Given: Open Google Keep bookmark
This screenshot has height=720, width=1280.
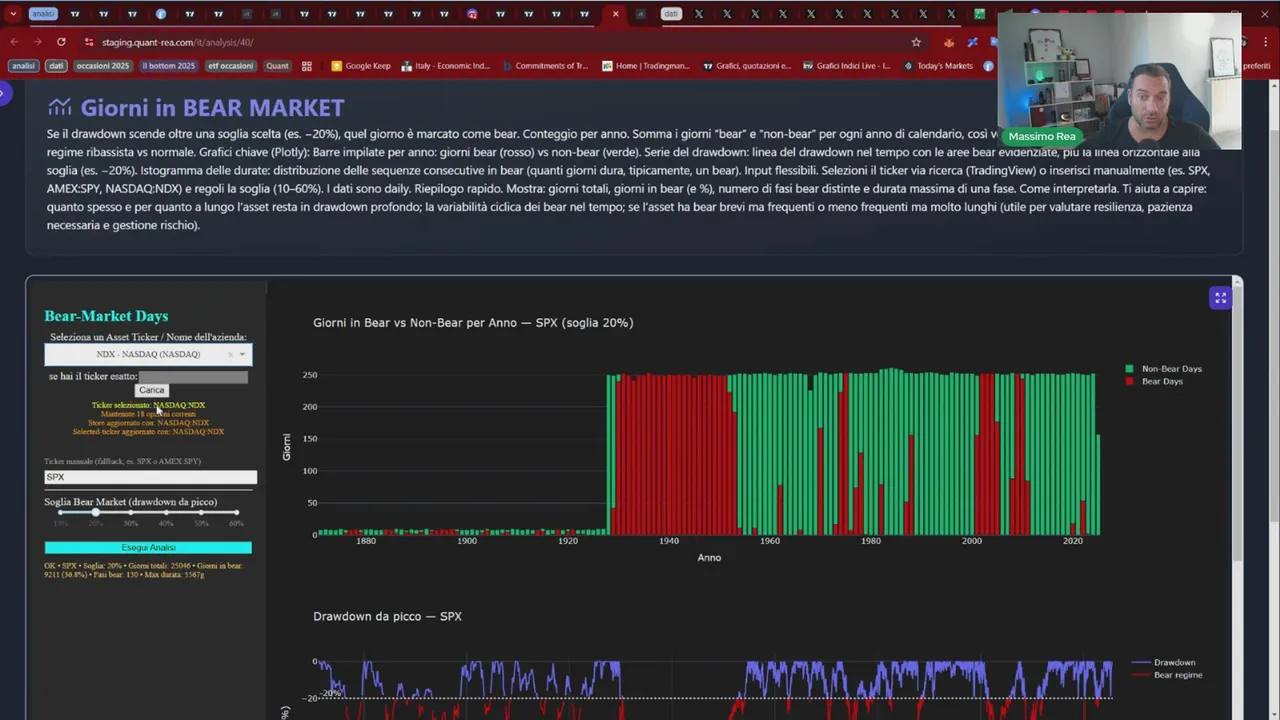Looking at the screenshot, I should [x=361, y=66].
